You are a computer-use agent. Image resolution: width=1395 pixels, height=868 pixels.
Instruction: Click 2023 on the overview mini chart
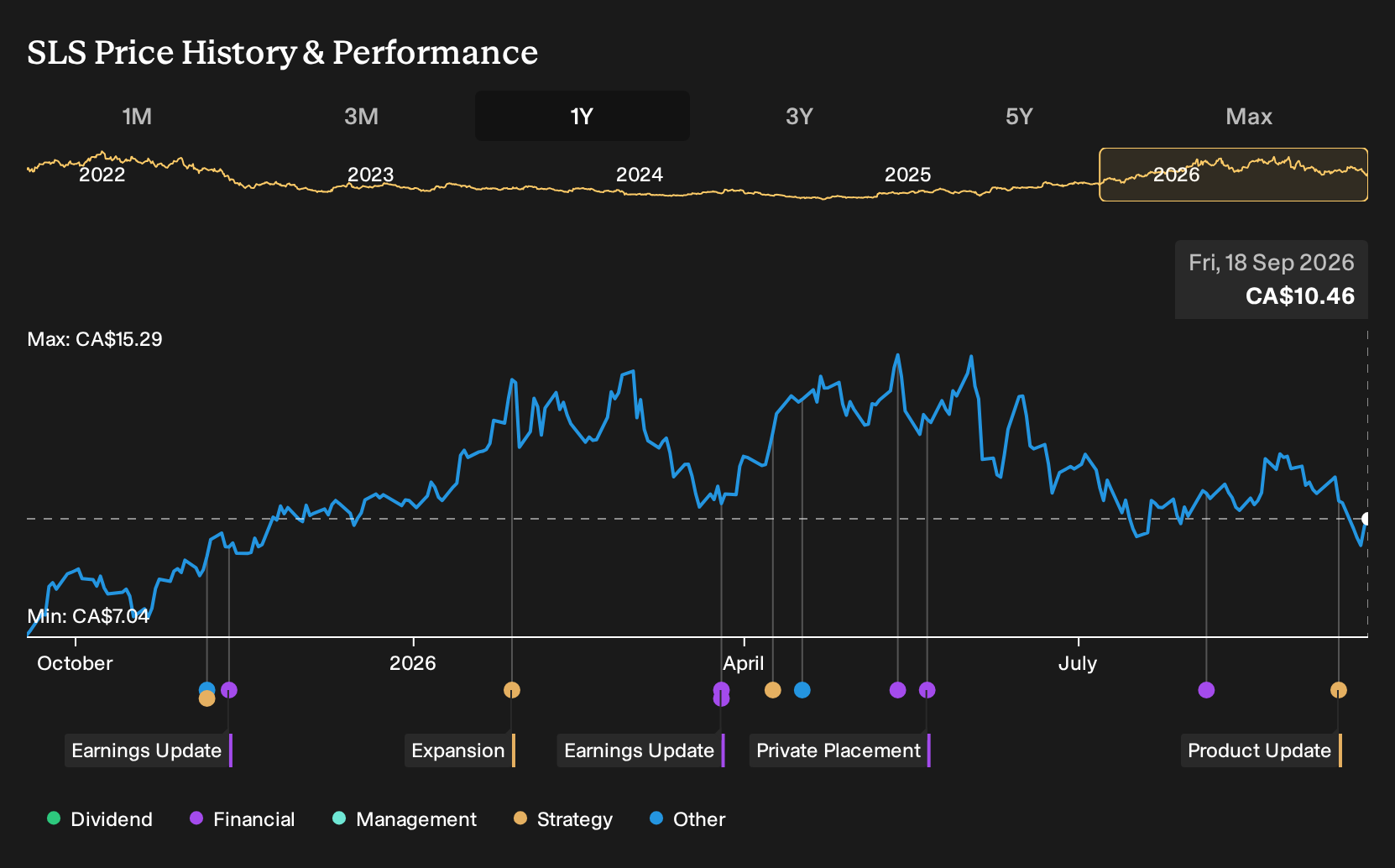point(370,175)
